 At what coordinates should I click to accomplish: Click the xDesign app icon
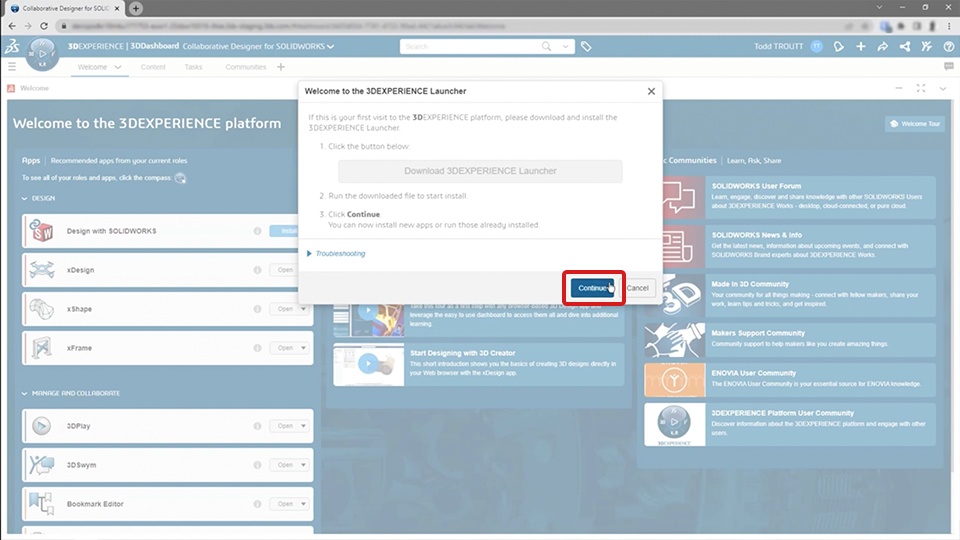coord(42,270)
